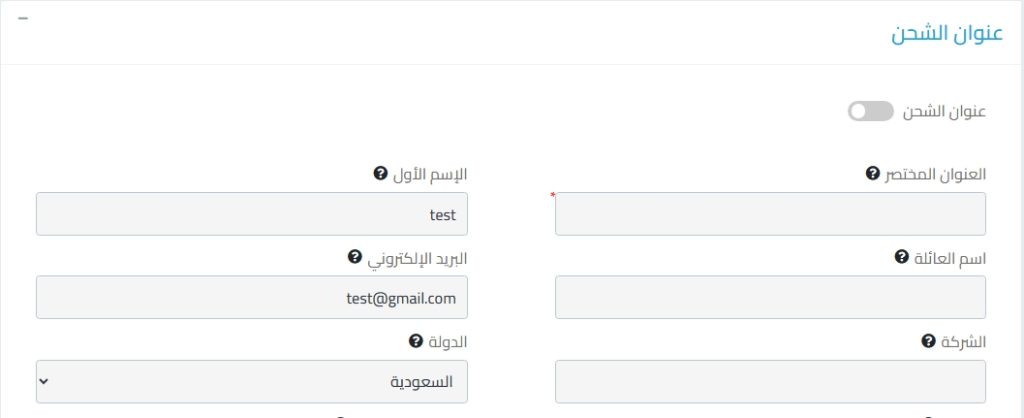
Task: Click help icon next to الإسم الأول
Action: [380, 173]
